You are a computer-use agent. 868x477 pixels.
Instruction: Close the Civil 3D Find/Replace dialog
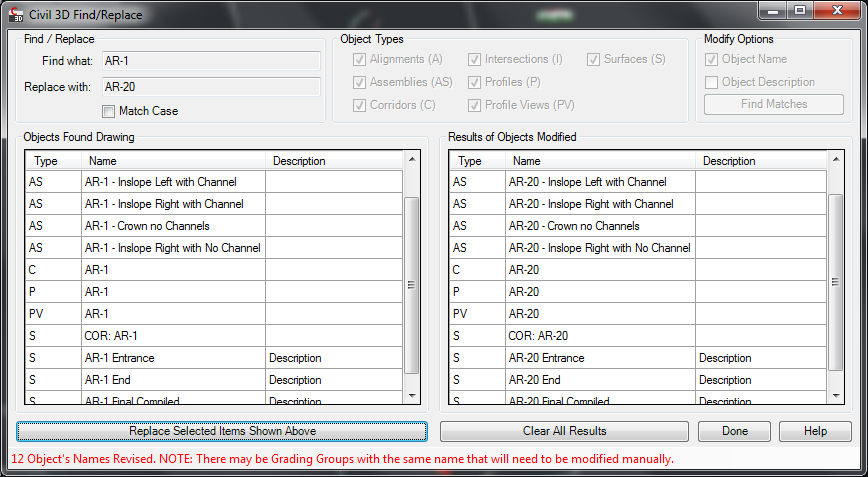pos(836,11)
